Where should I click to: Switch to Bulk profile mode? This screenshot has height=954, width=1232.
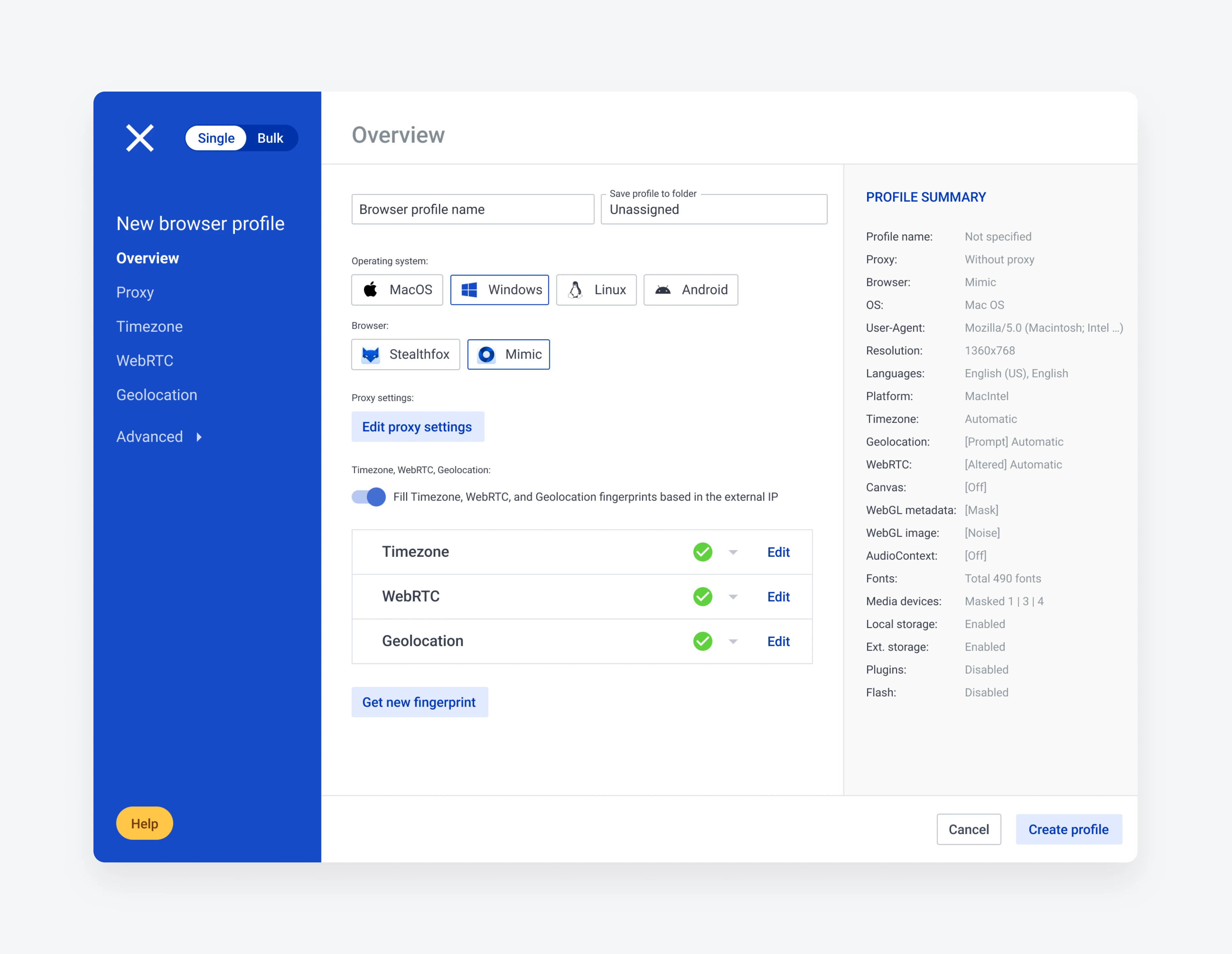[x=270, y=138]
